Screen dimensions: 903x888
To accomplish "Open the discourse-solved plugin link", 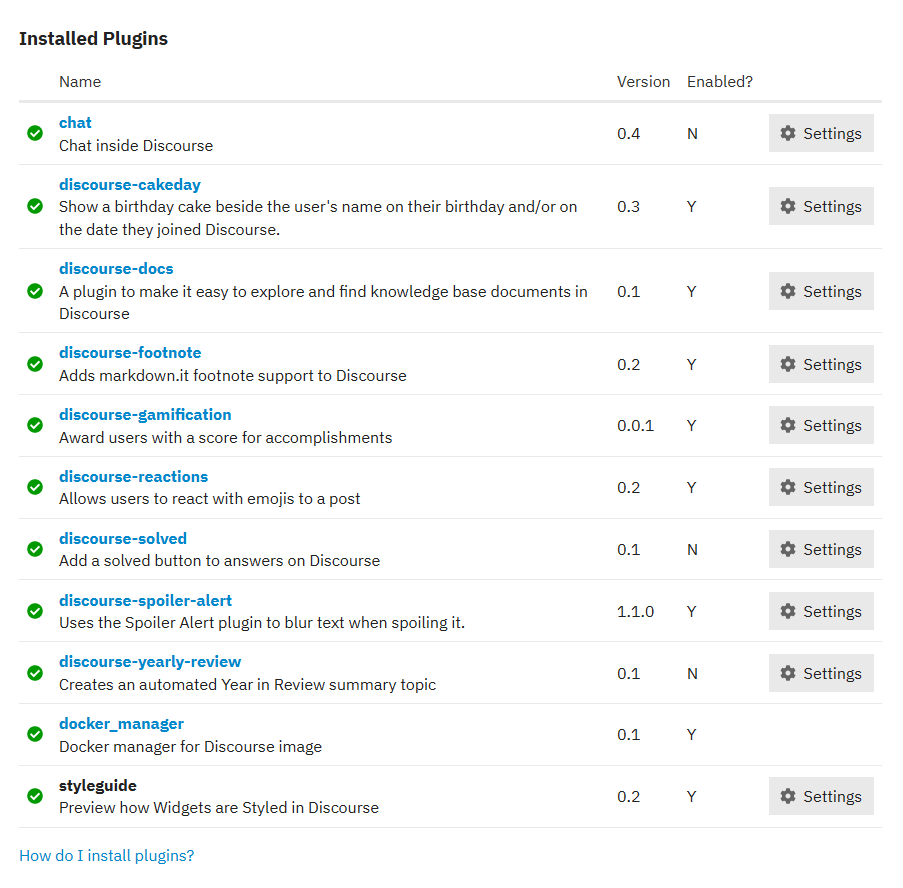I will click(x=123, y=538).
